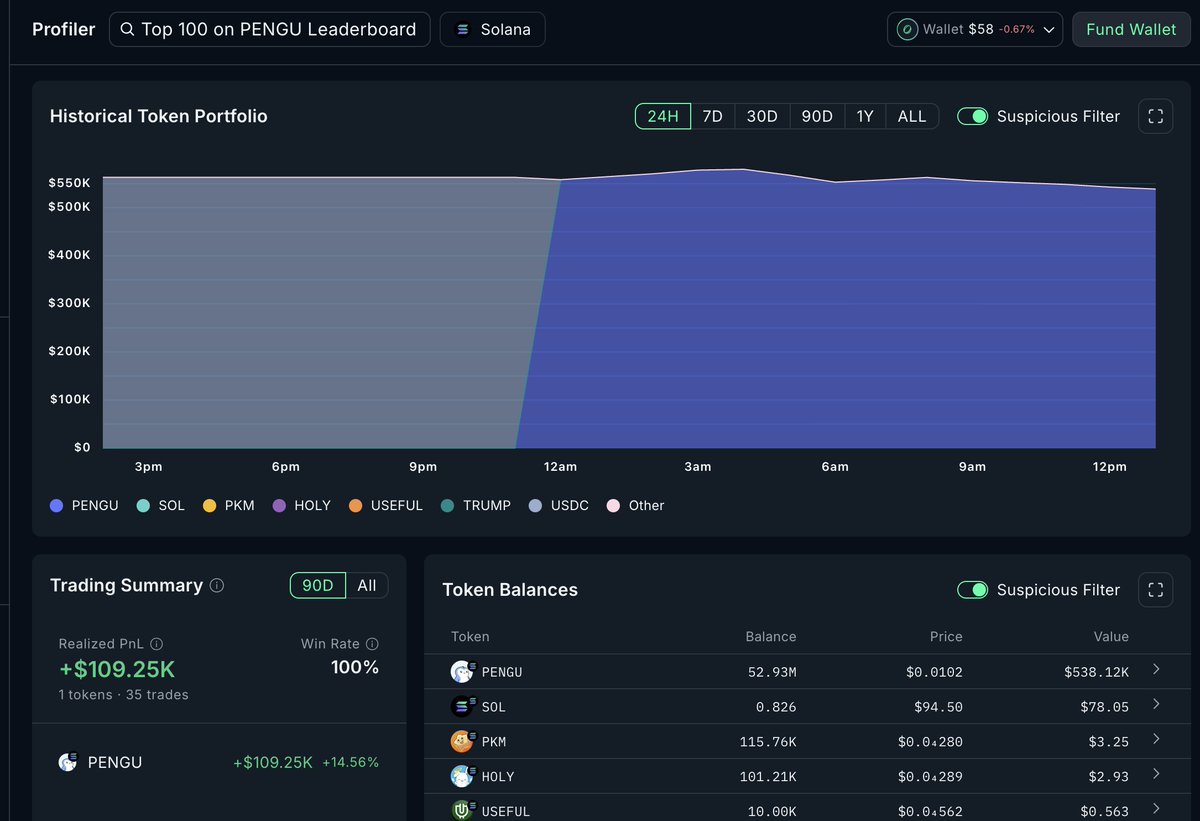The image size is (1200, 821).
Task: Toggle USEFUL series in chart legend
Action: pyautogui.click(x=385, y=506)
